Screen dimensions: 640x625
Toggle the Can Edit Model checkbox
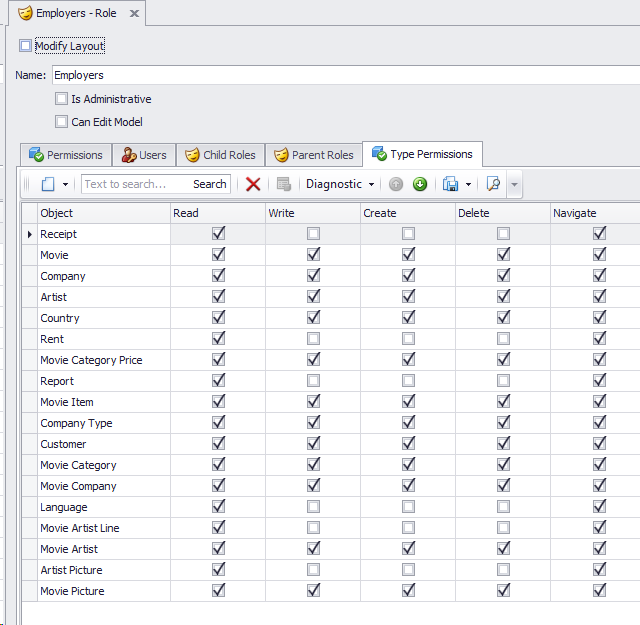[62, 122]
